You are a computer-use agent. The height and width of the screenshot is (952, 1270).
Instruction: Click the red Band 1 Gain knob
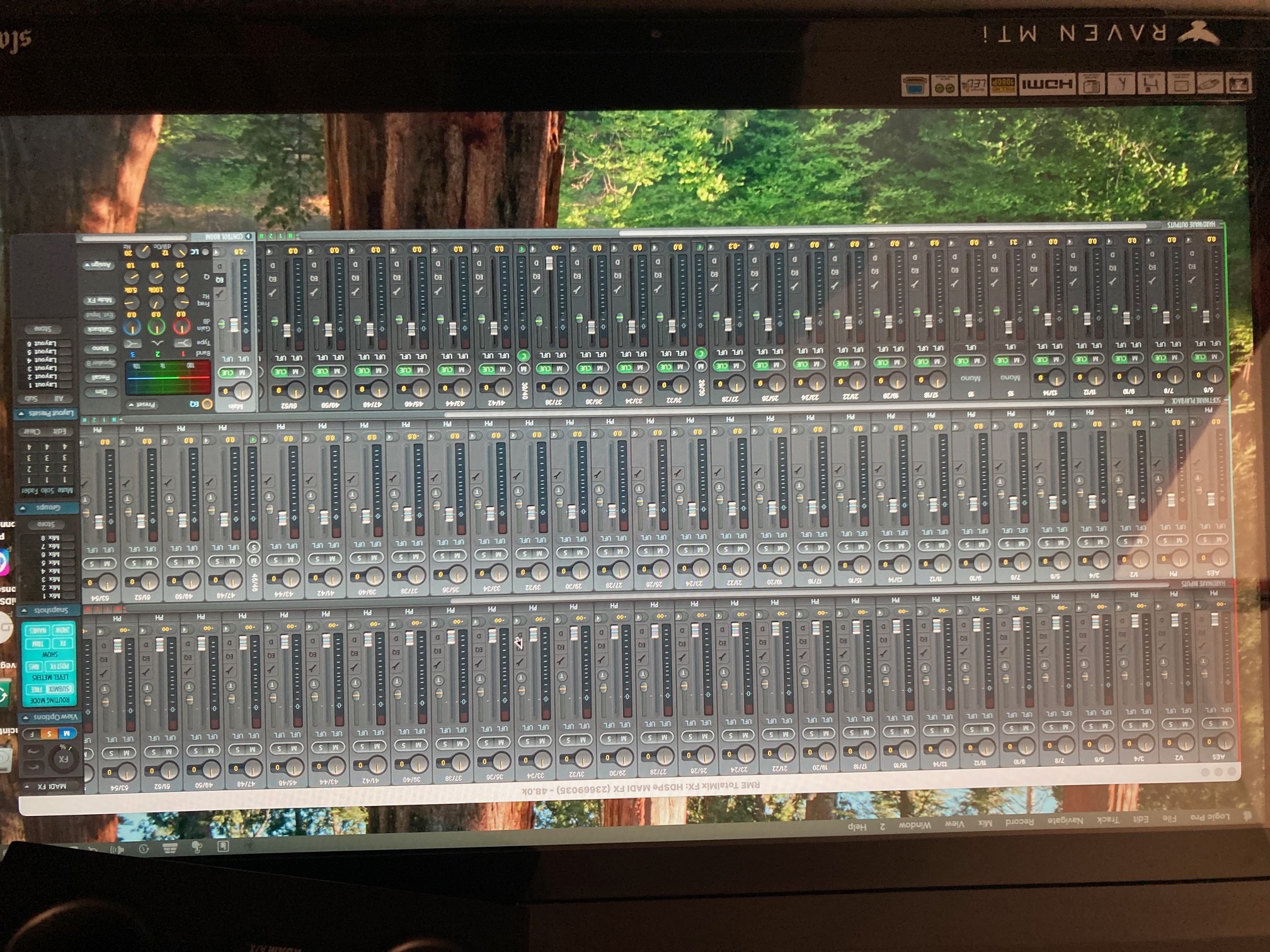pyautogui.click(x=181, y=326)
